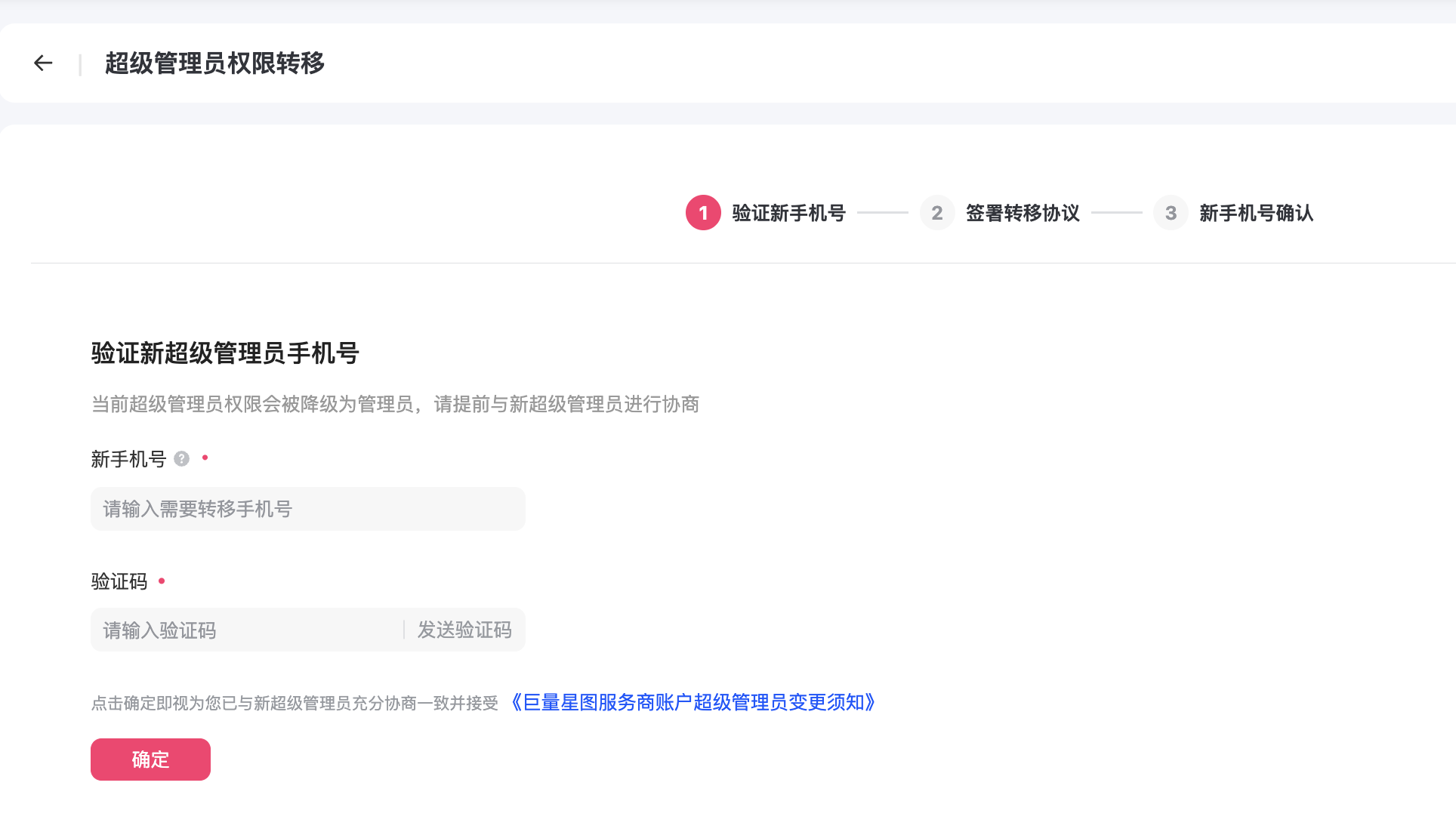Click the gray description text about 降级为管理员
1456x835 pixels.
[x=395, y=405]
